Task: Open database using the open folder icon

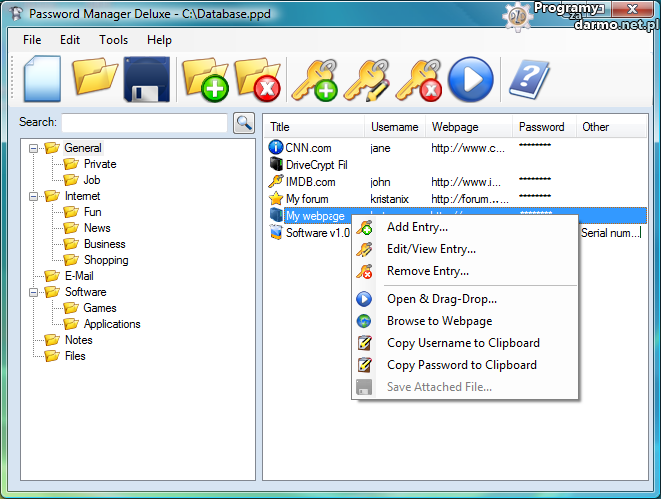Action: 96,79
